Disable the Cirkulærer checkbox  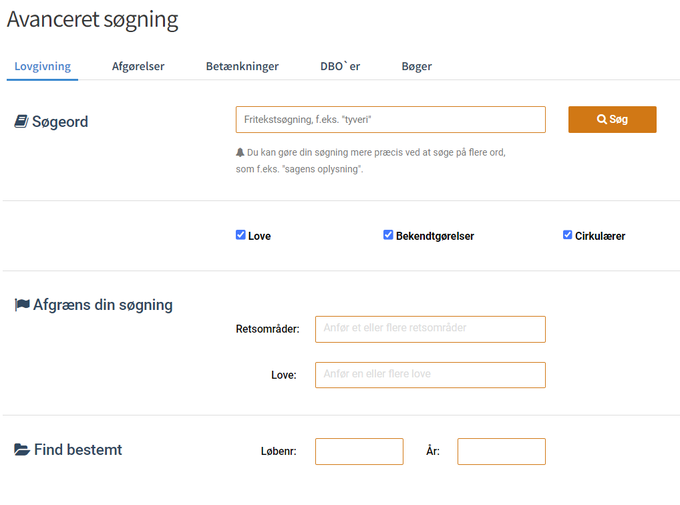click(568, 235)
